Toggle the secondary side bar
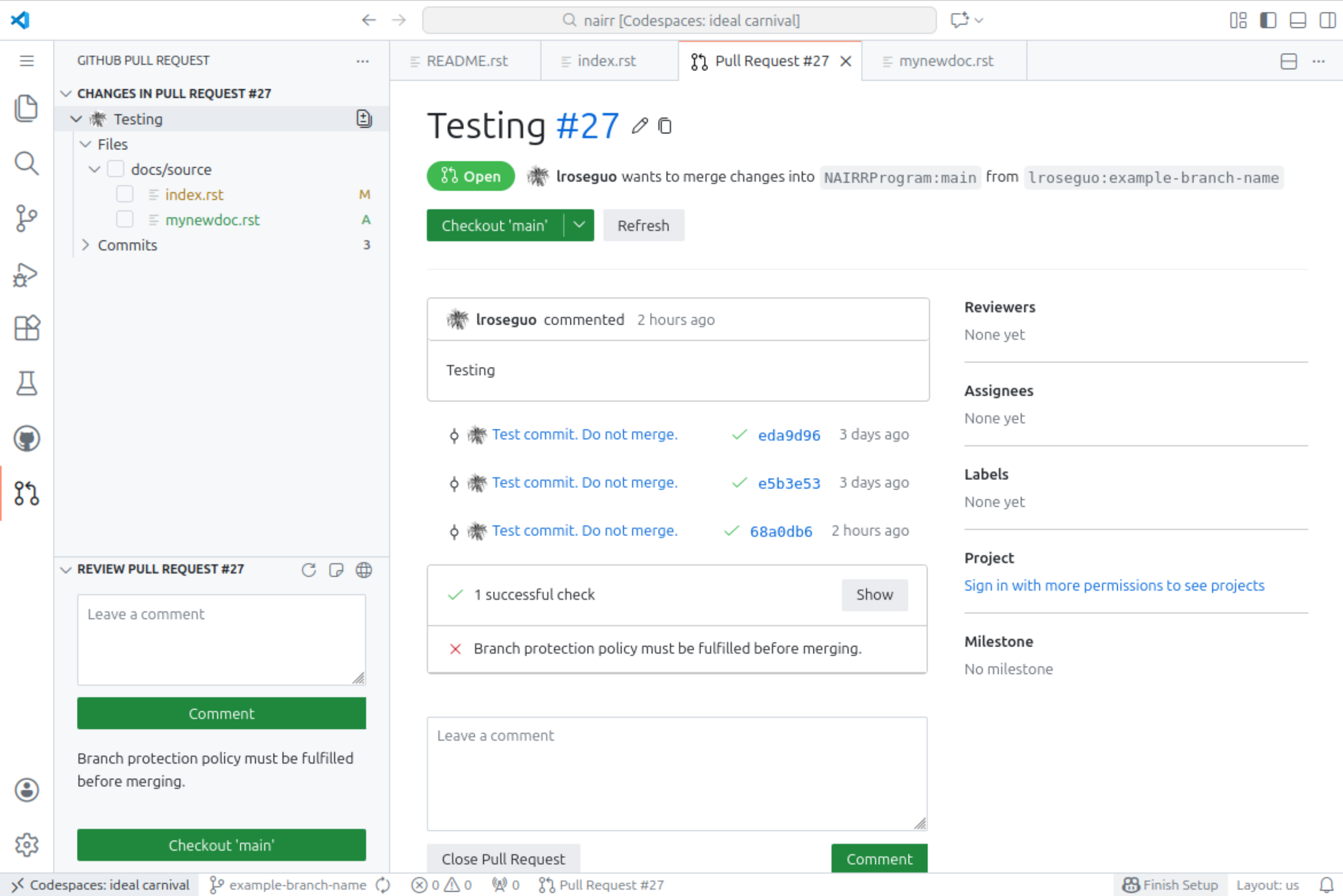This screenshot has width=1343, height=896. [1327, 20]
